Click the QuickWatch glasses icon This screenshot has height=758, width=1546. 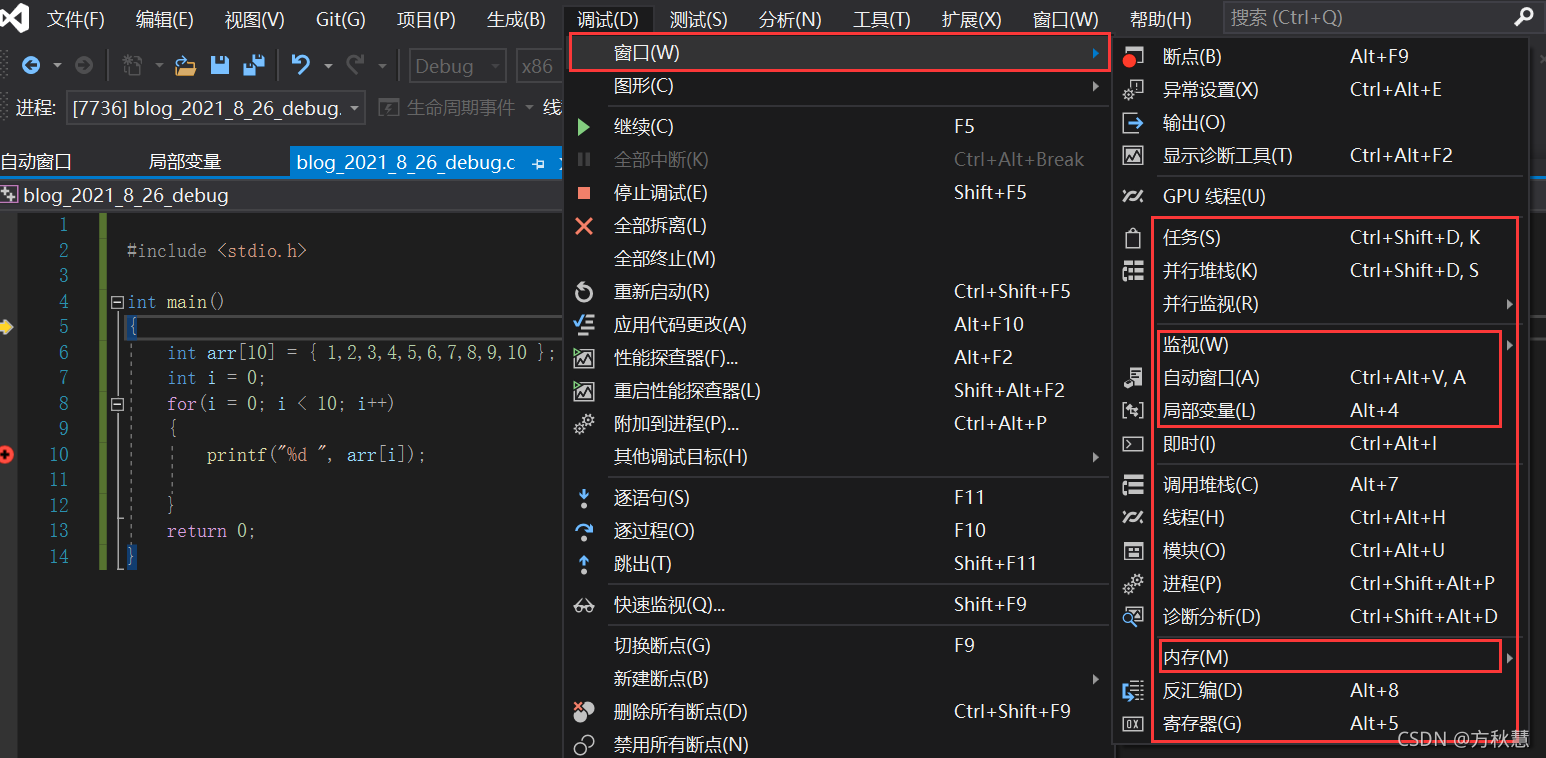(584, 605)
